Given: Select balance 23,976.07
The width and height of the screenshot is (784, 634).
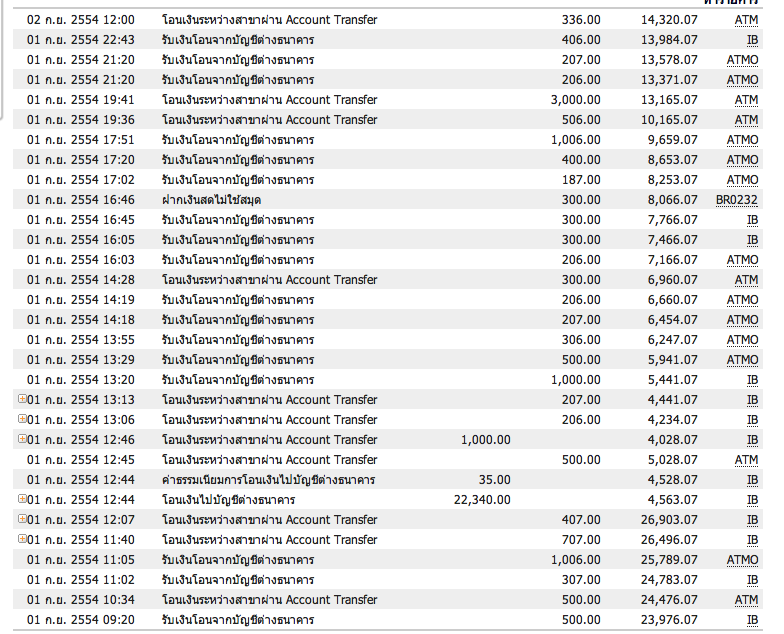Looking at the screenshot, I should 669,620.
